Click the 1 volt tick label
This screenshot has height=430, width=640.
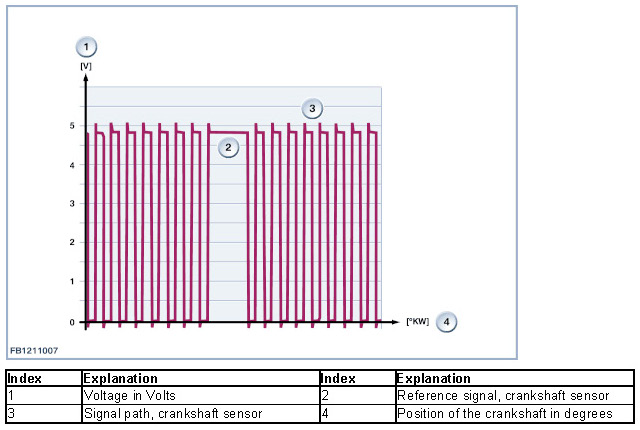[71, 282]
